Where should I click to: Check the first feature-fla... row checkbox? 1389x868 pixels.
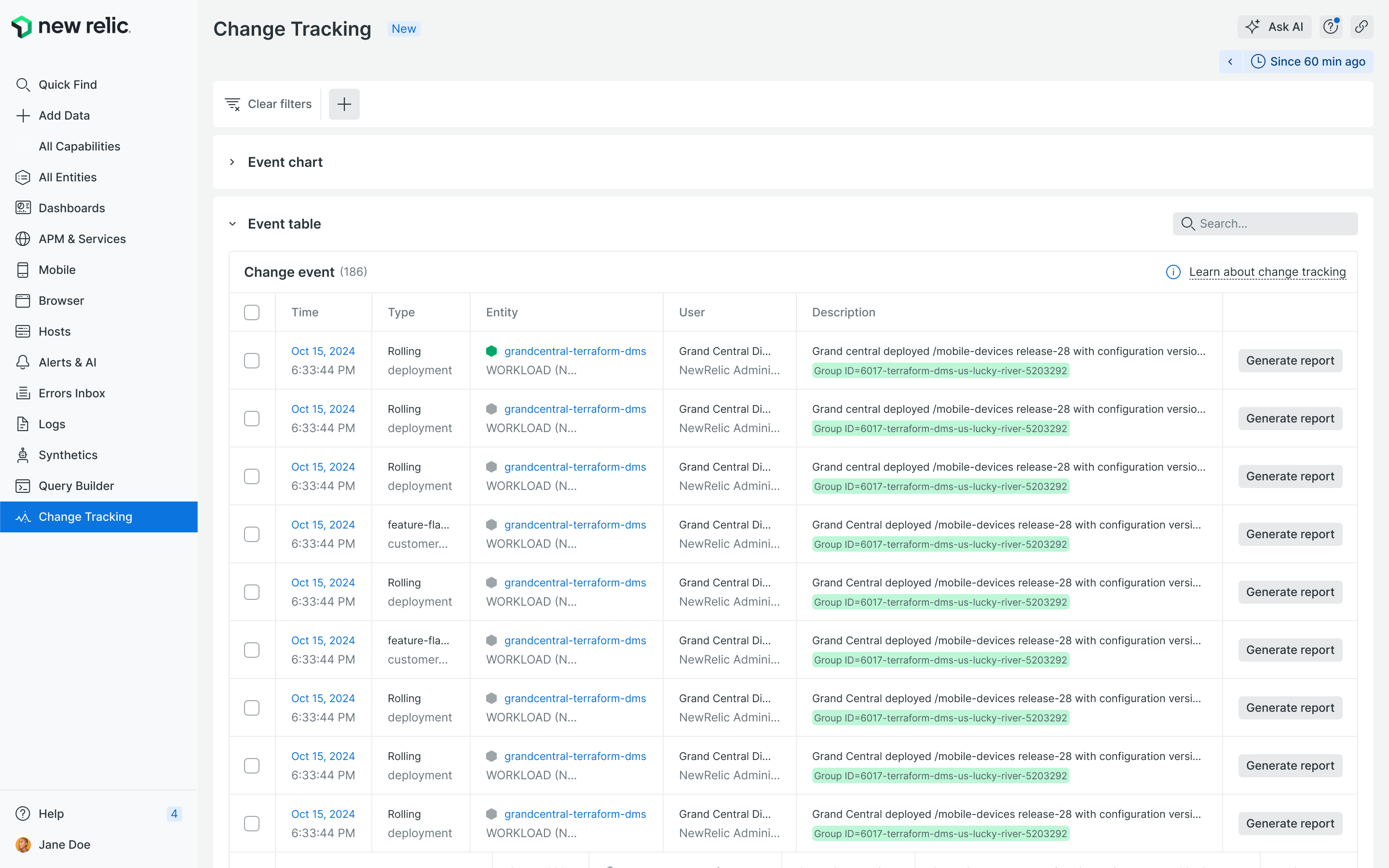251,534
